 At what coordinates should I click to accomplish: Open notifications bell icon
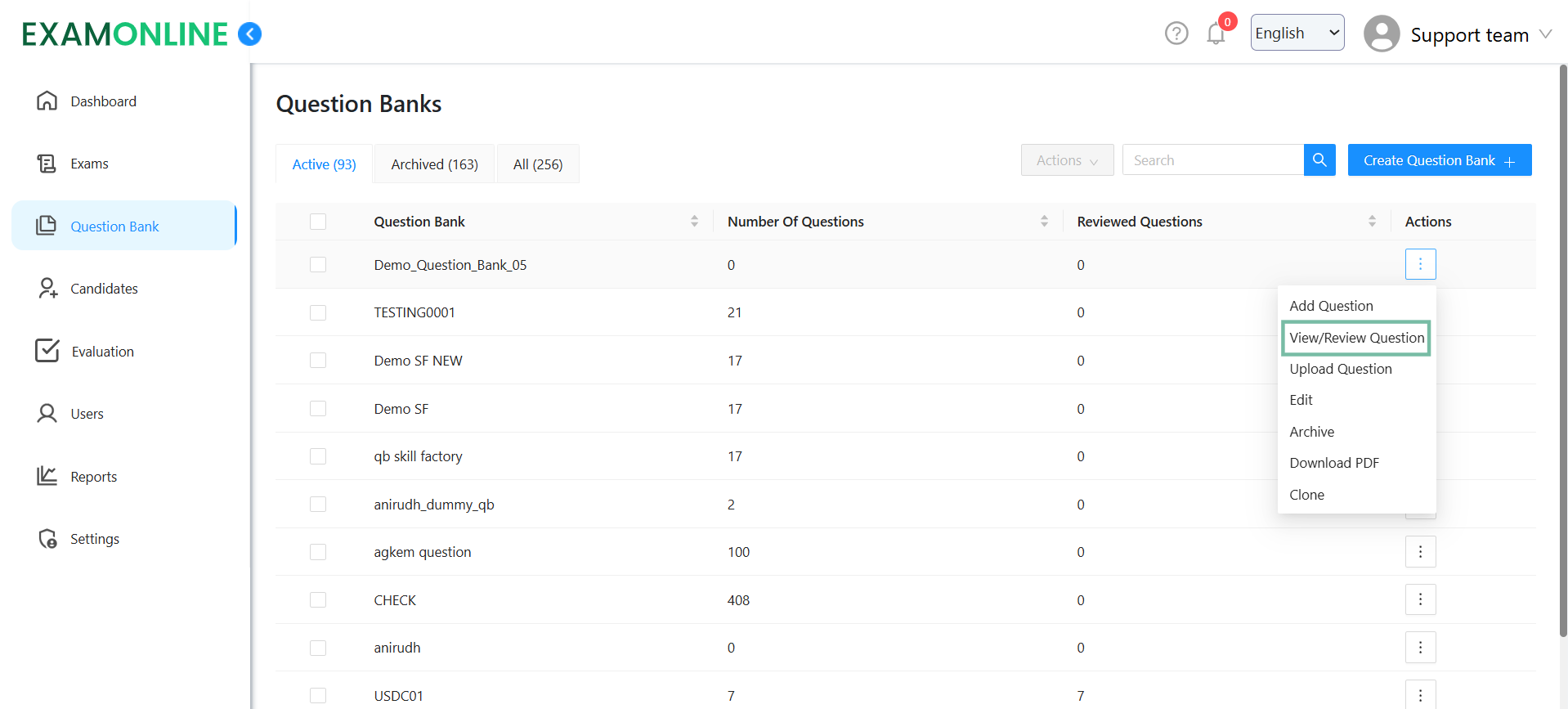tap(1216, 34)
